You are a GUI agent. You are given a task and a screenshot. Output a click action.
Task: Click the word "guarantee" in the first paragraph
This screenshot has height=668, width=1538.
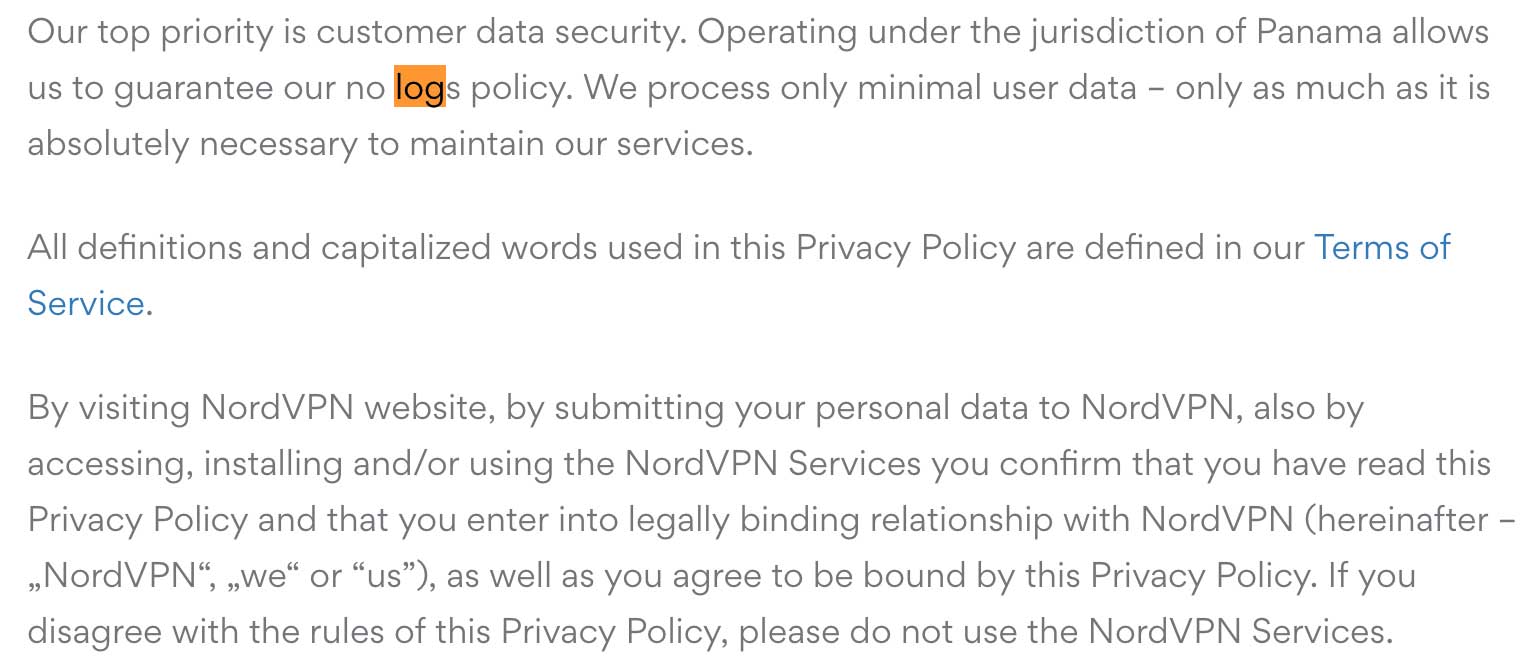click(x=193, y=89)
